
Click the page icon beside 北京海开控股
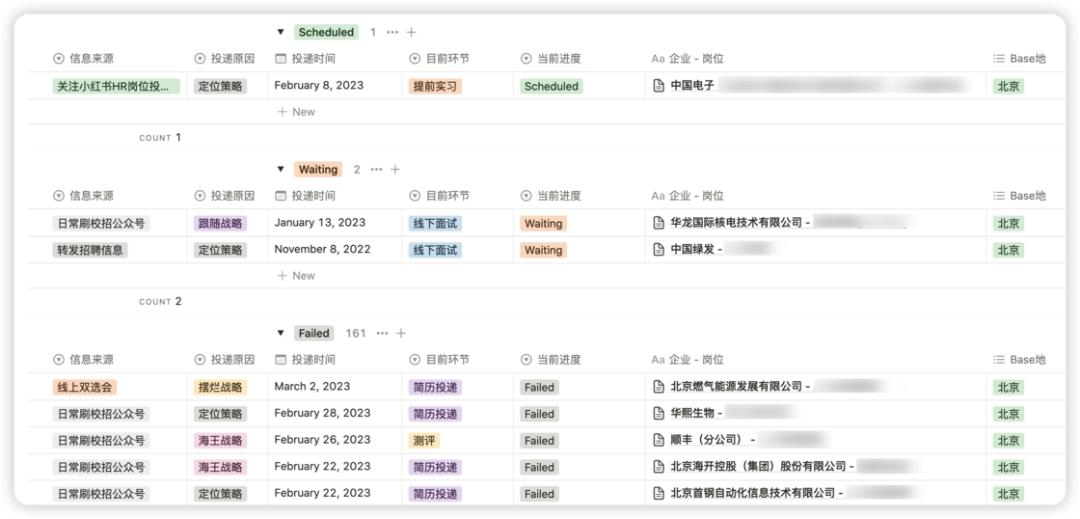(658, 467)
